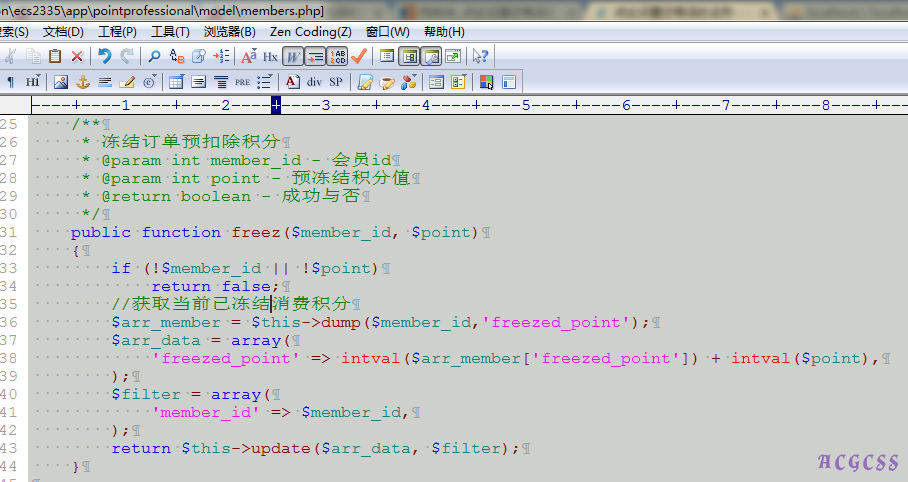Open the HI heading dropdown
Image resolution: width=908 pixels, height=482 pixels.
pos(33,82)
